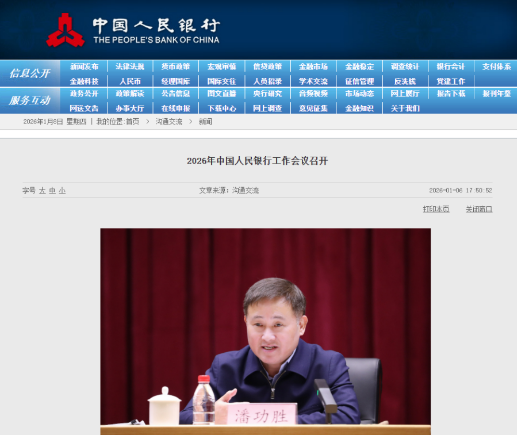Open 网上调查 section
Viewport: 517px width, 435px height.
[x=267, y=108]
